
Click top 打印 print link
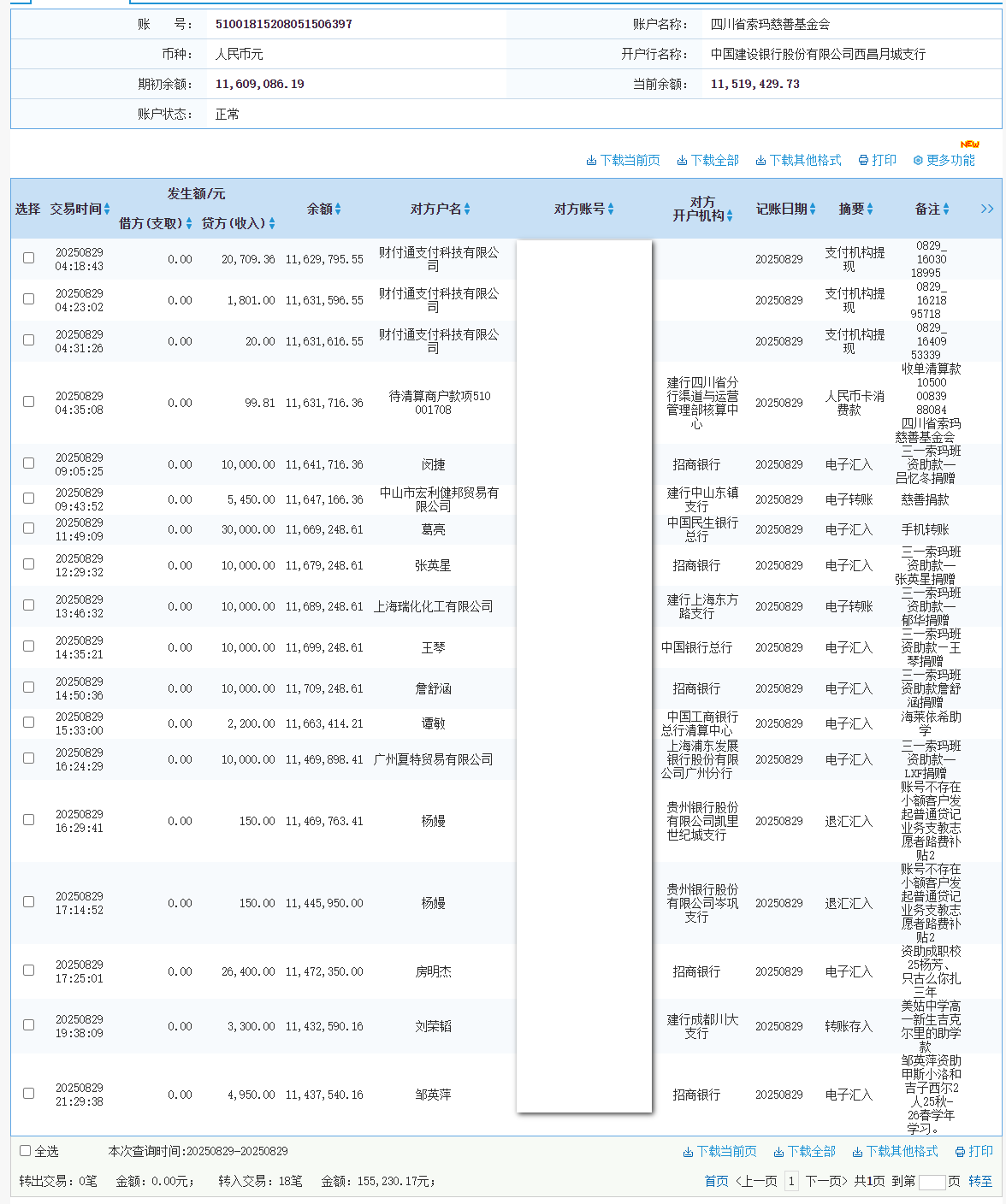pos(878,160)
